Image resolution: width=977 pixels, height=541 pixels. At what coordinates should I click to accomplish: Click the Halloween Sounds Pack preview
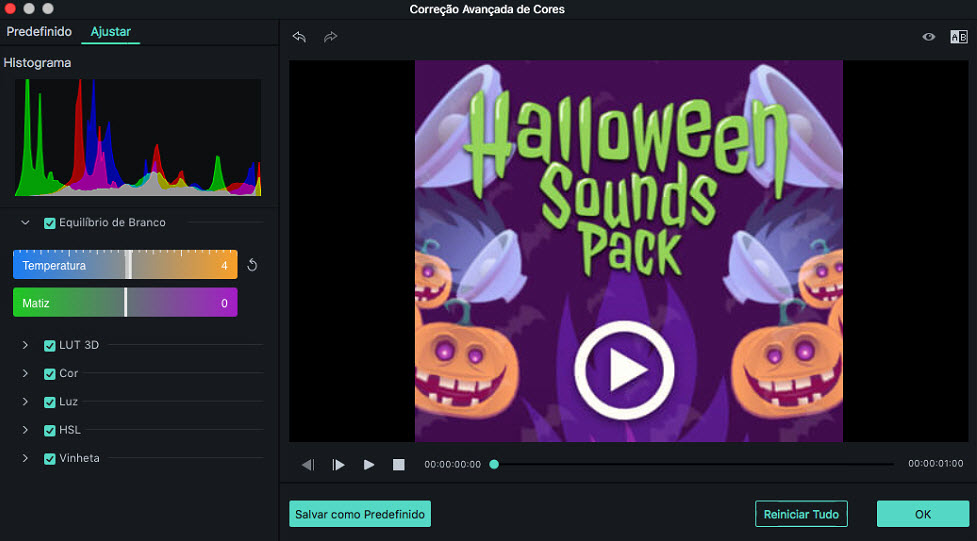[x=629, y=251]
